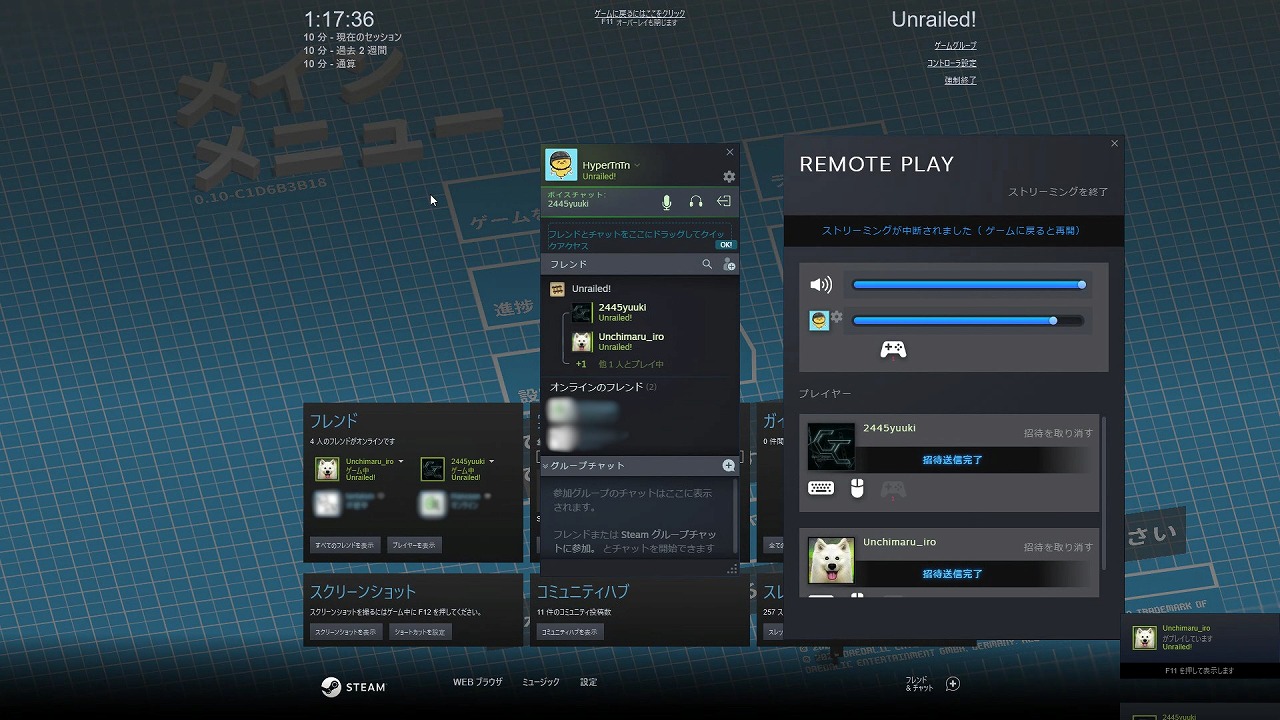
Task: Toggle controller input for 2445yuuki
Action: tap(893, 489)
